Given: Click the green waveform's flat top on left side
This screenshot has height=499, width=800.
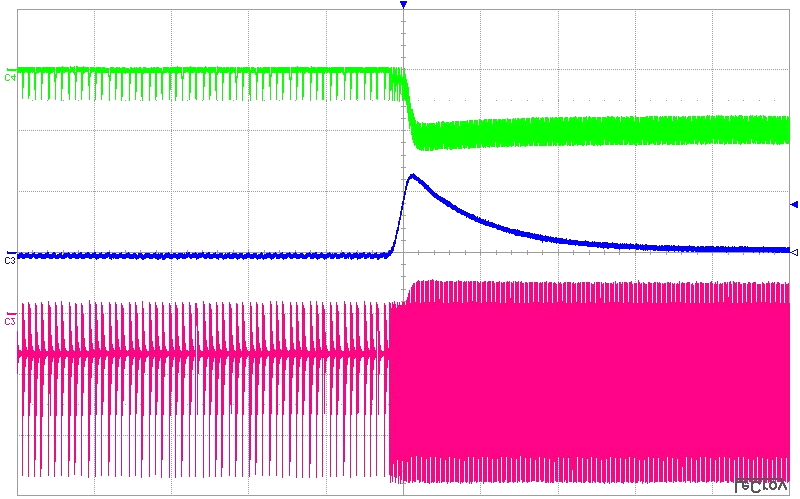Looking at the screenshot, I should click(x=200, y=70).
